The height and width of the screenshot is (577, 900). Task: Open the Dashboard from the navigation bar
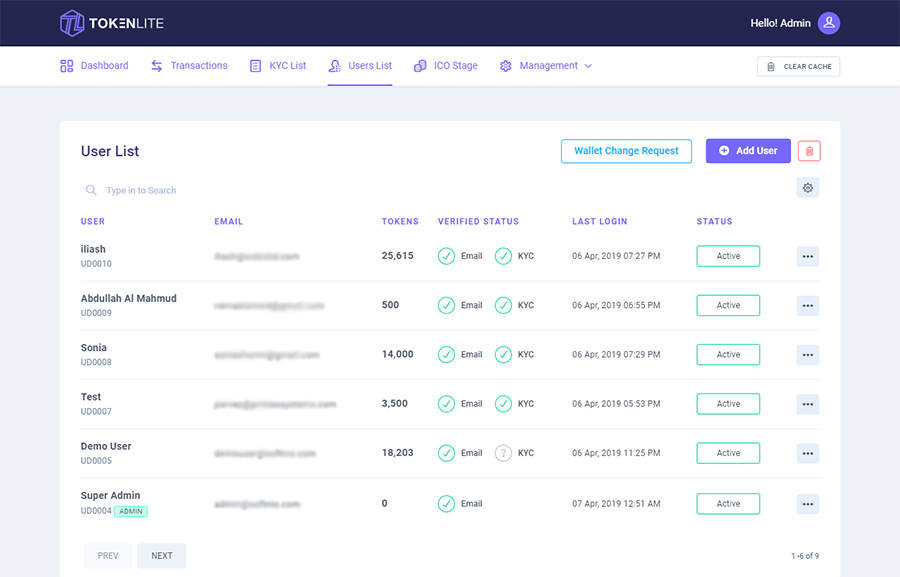tap(93, 65)
